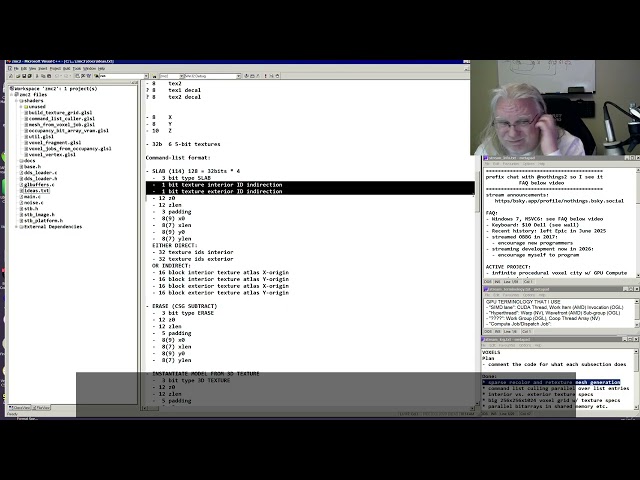Viewport: 640px width, 480px height.
Task: Select base.h in file tree
Action: coord(32,167)
